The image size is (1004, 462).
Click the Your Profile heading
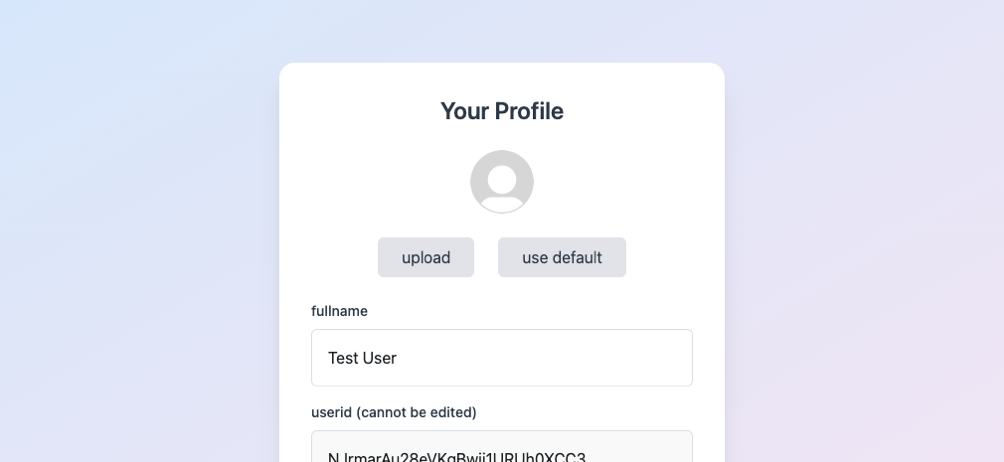point(501,111)
